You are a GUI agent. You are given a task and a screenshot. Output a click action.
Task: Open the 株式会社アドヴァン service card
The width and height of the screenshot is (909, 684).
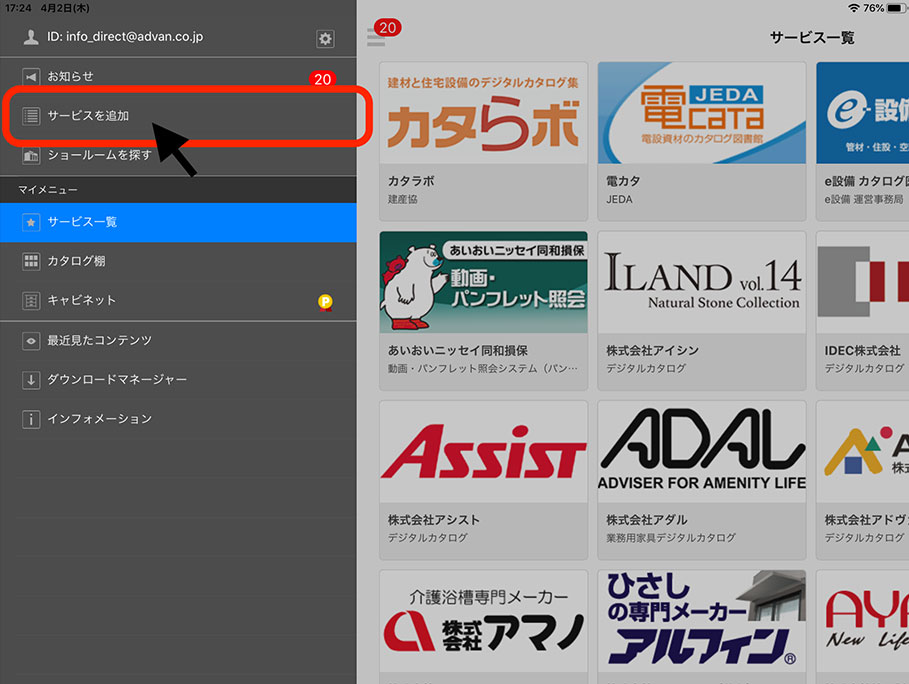click(x=863, y=480)
